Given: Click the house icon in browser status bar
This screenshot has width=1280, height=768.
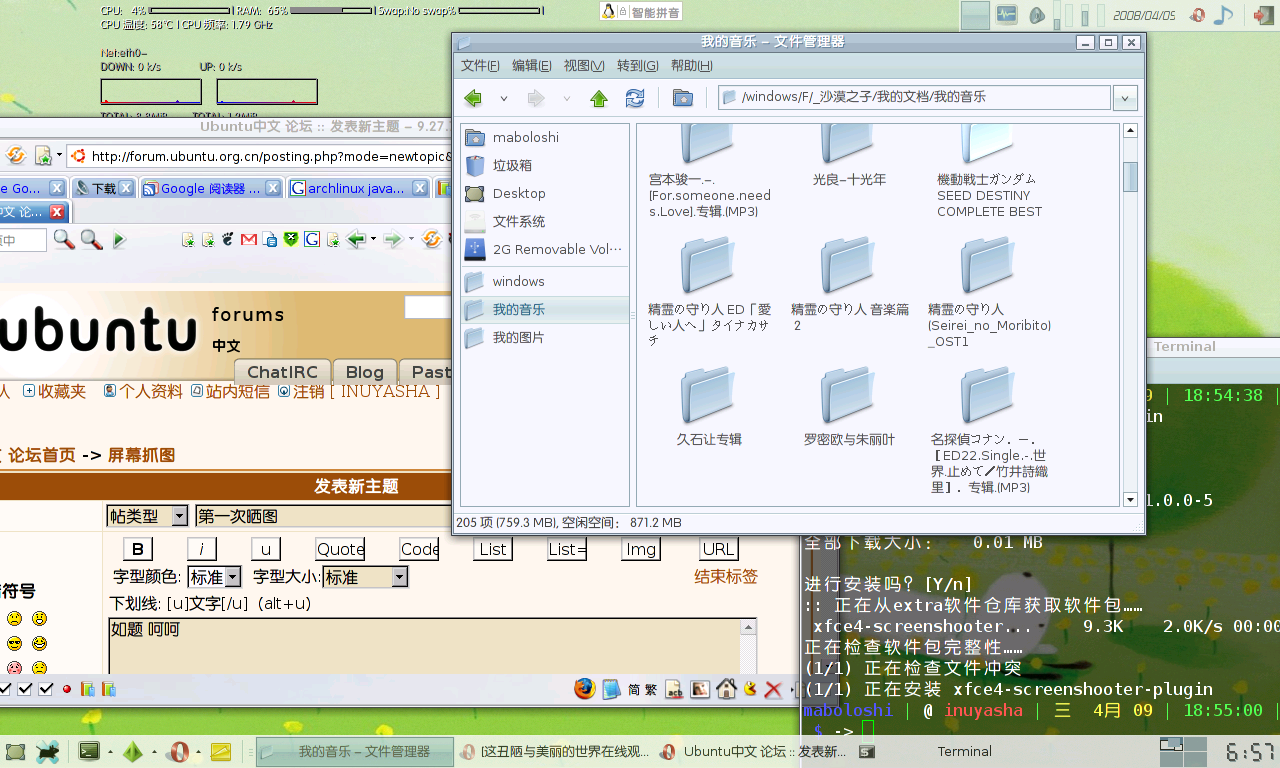Looking at the screenshot, I should [x=727, y=689].
